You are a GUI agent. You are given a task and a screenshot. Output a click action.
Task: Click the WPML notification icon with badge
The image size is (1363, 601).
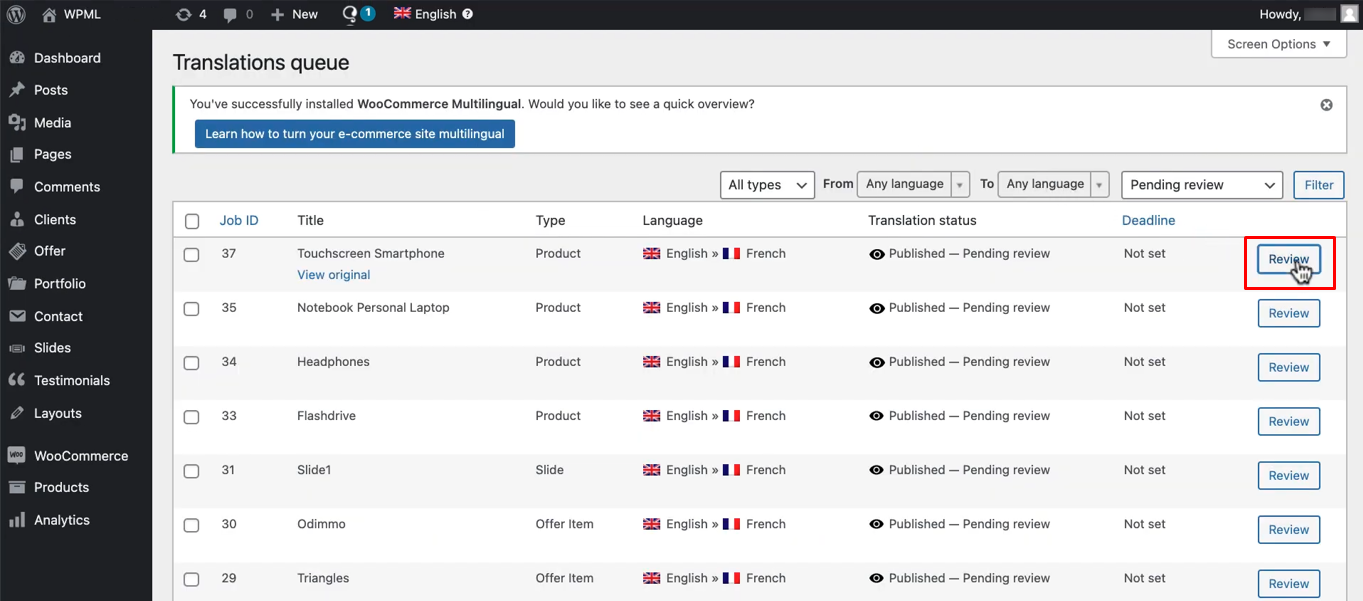[x=357, y=14]
